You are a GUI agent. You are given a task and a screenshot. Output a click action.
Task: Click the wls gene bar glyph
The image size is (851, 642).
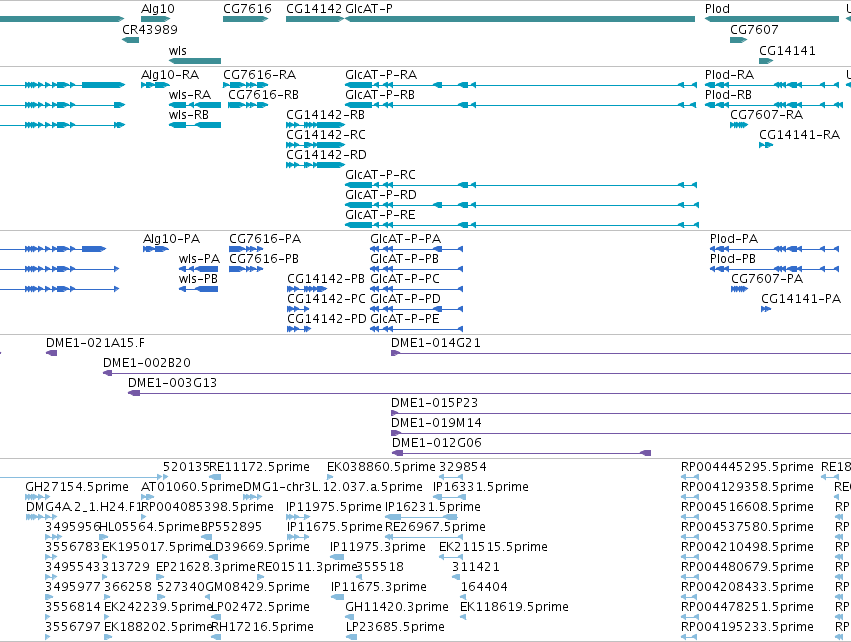tap(195, 61)
